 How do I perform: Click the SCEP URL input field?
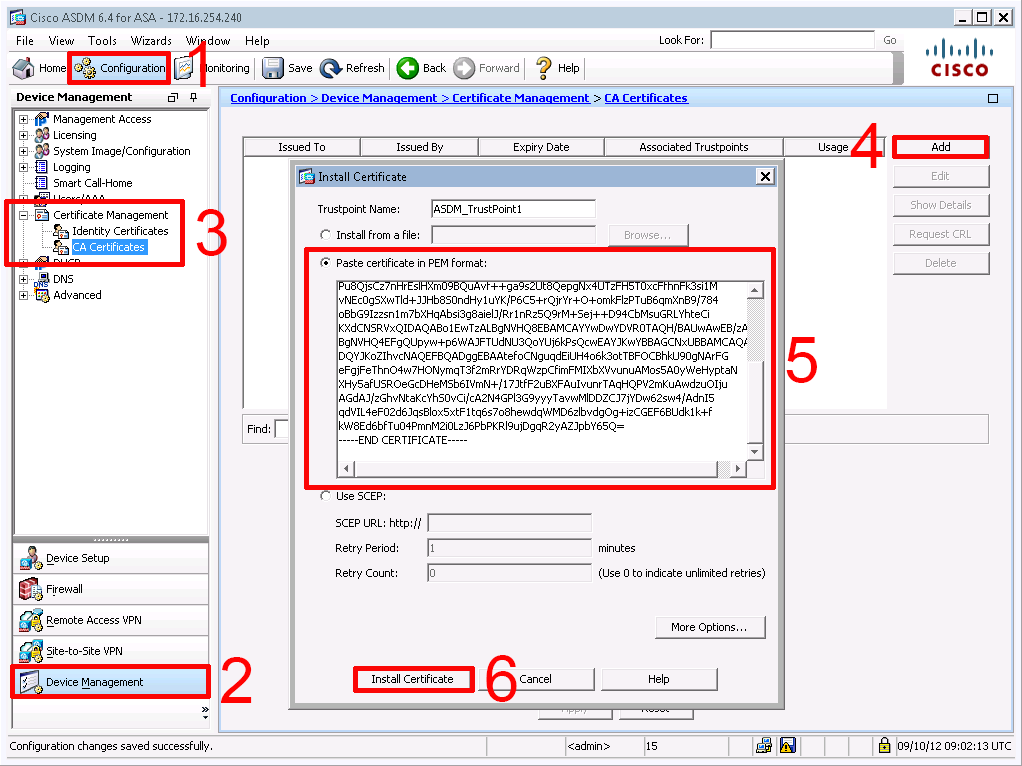click(509, 523)
